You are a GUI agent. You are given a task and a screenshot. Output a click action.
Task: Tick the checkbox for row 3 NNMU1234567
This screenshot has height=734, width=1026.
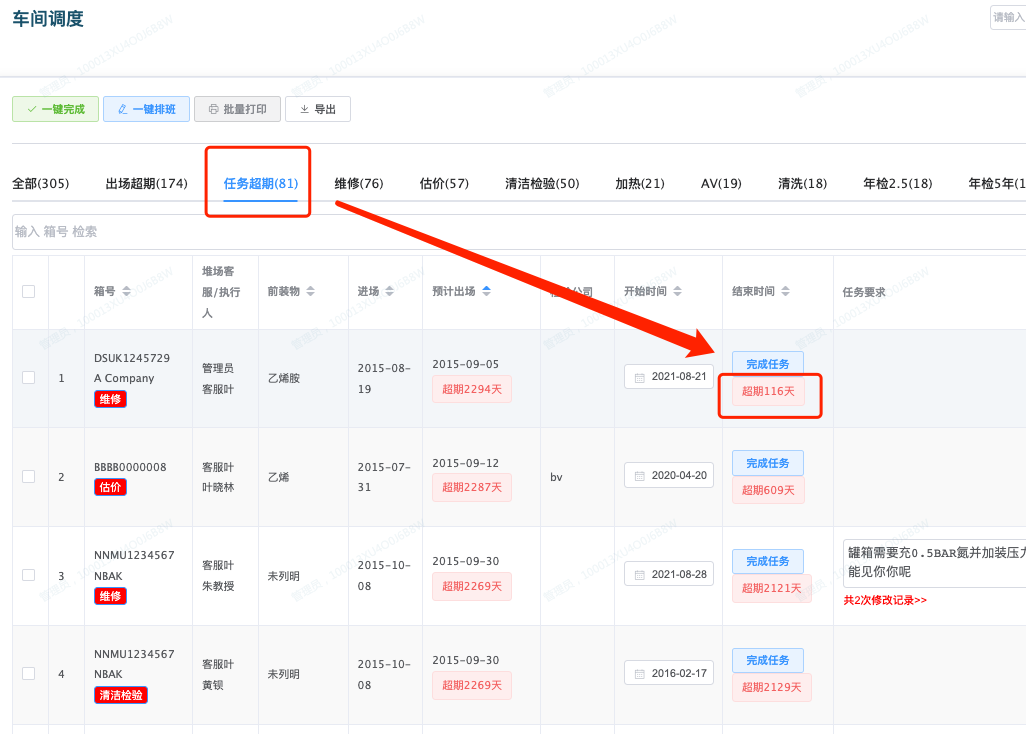click(x=29, y=575)
